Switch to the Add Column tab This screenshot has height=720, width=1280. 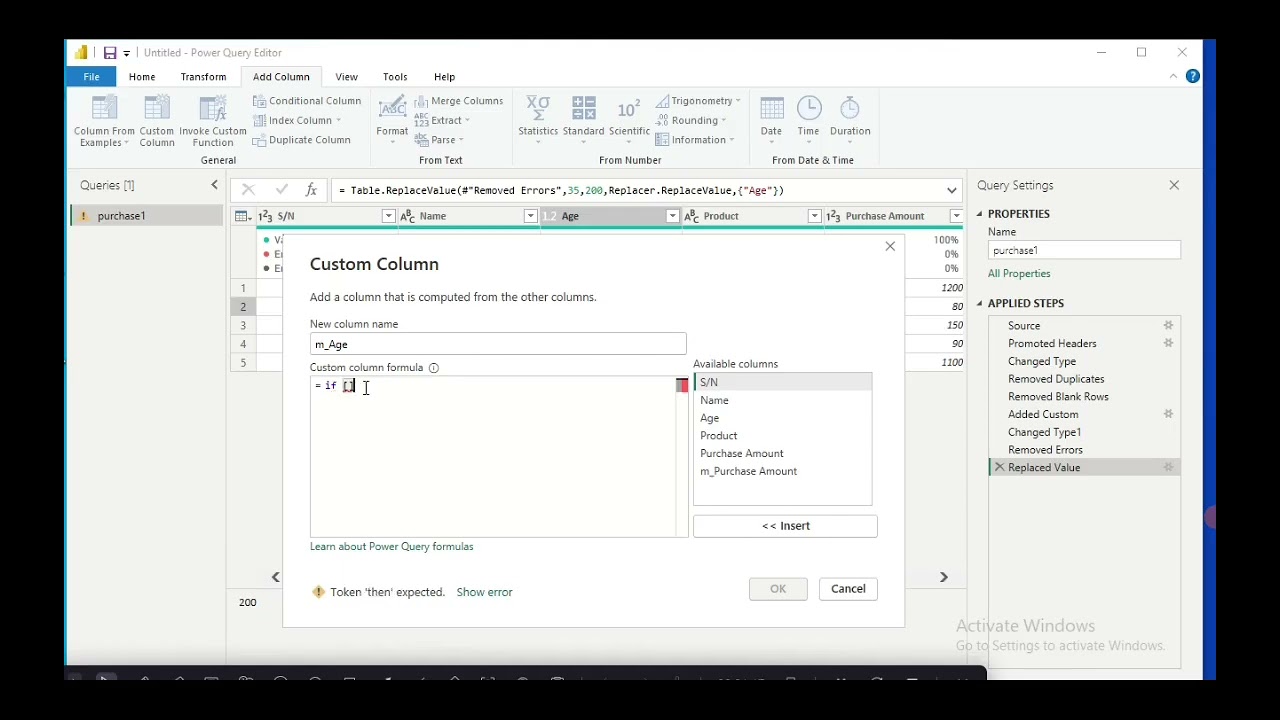tap(281, 77)
